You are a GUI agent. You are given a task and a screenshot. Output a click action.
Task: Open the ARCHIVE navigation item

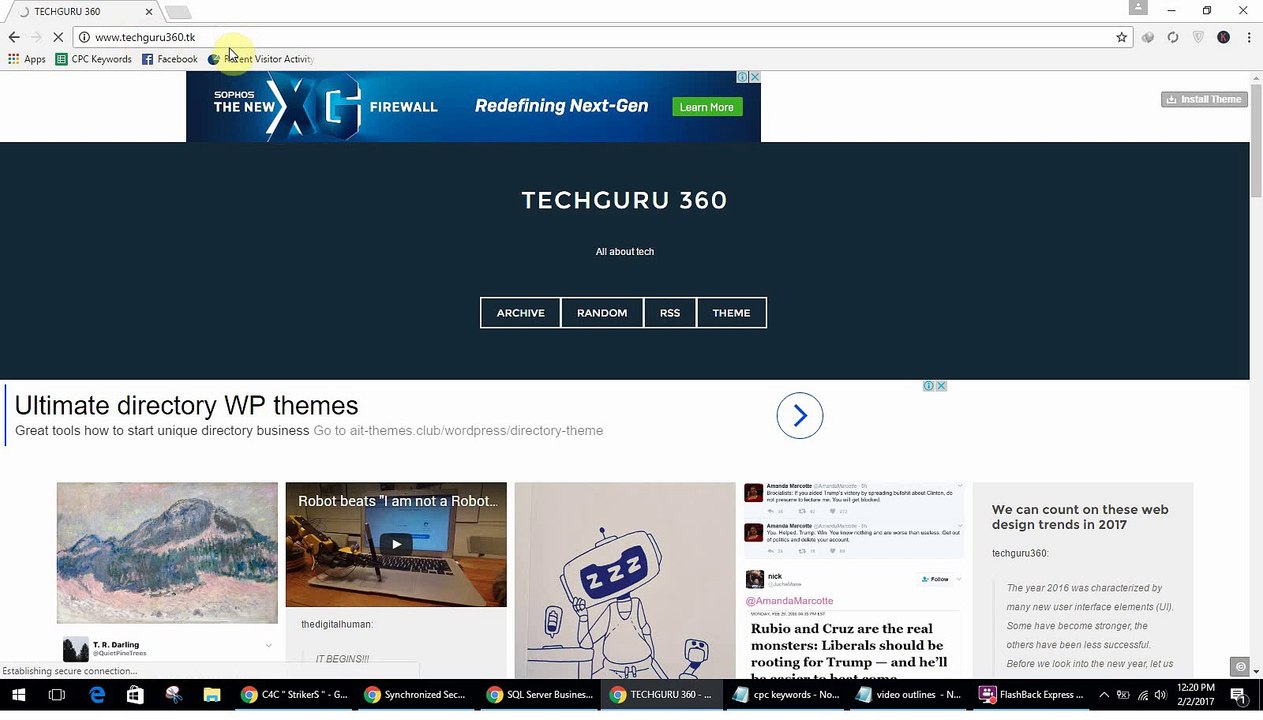520,313
